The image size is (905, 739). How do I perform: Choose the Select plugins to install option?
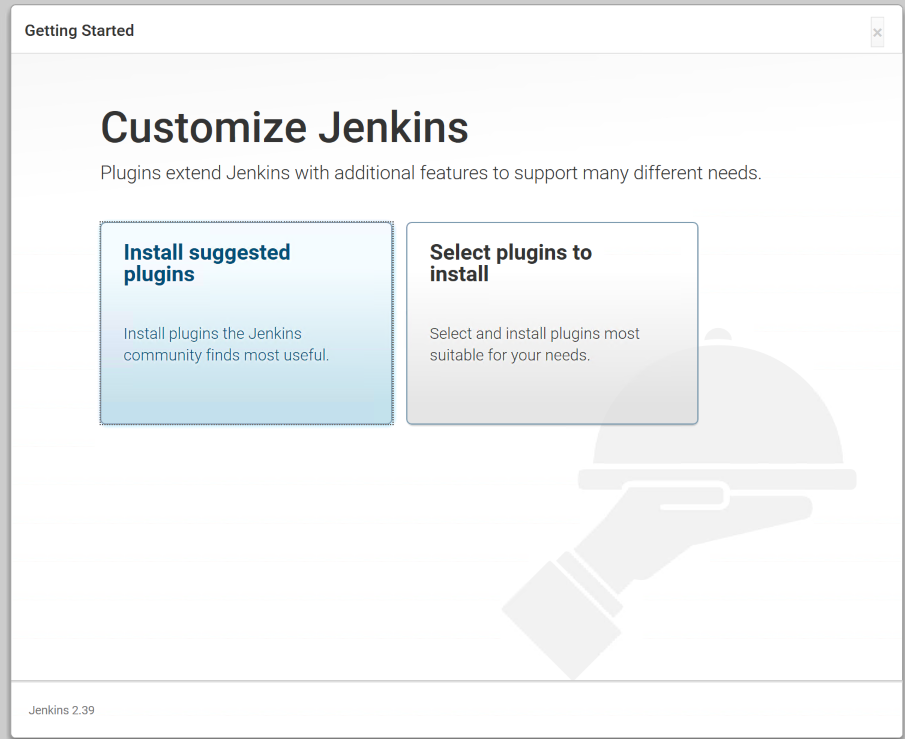point(552,322)
